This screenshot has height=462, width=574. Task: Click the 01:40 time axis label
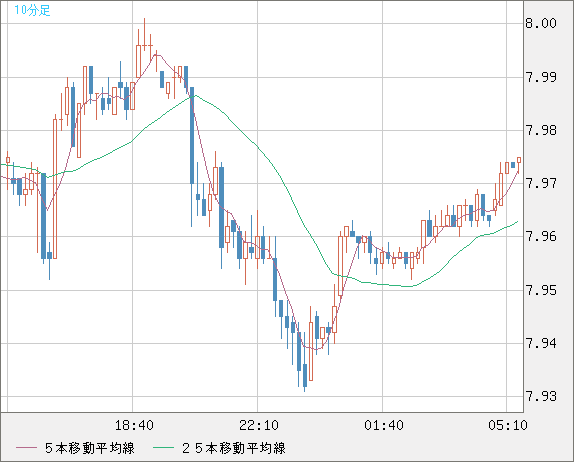coord(384,425)
